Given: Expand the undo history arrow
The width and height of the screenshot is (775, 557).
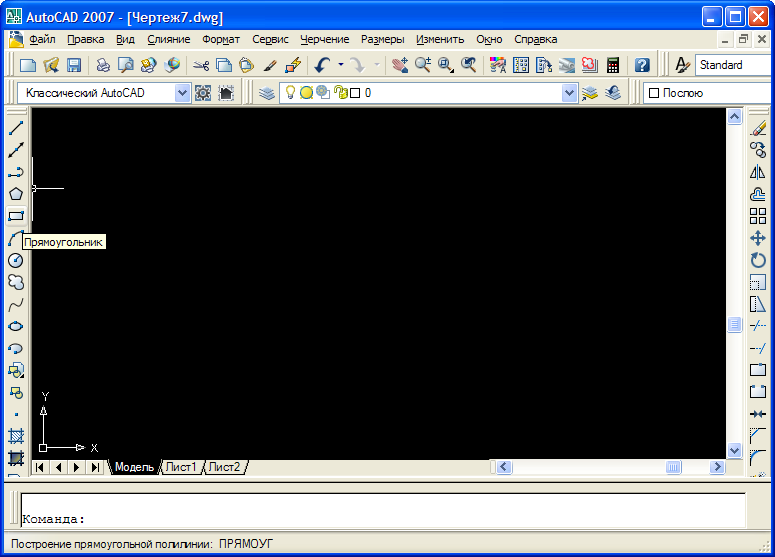Looking at the screenshot, I should 341,65.
